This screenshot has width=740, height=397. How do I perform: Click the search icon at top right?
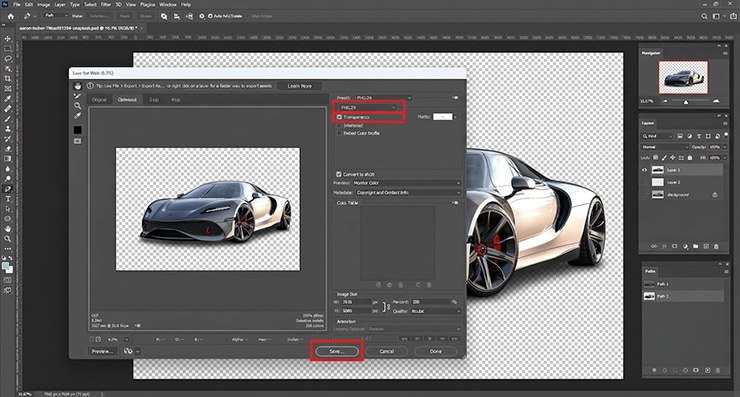tap(704, 16)
